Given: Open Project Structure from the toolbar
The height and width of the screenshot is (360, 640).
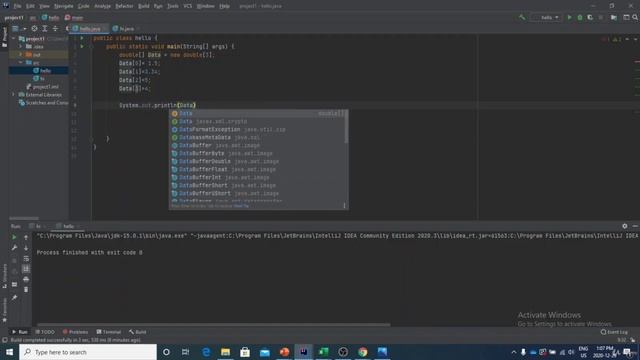Looking at the screenshot, I should pos(614,18).
